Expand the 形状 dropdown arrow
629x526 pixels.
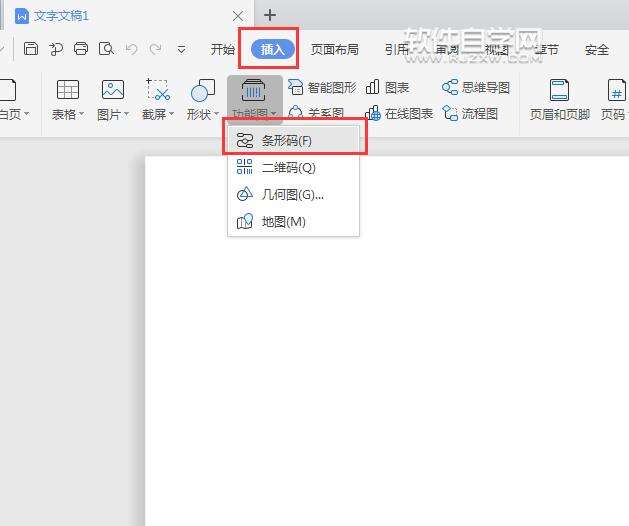tap(216, 114)
